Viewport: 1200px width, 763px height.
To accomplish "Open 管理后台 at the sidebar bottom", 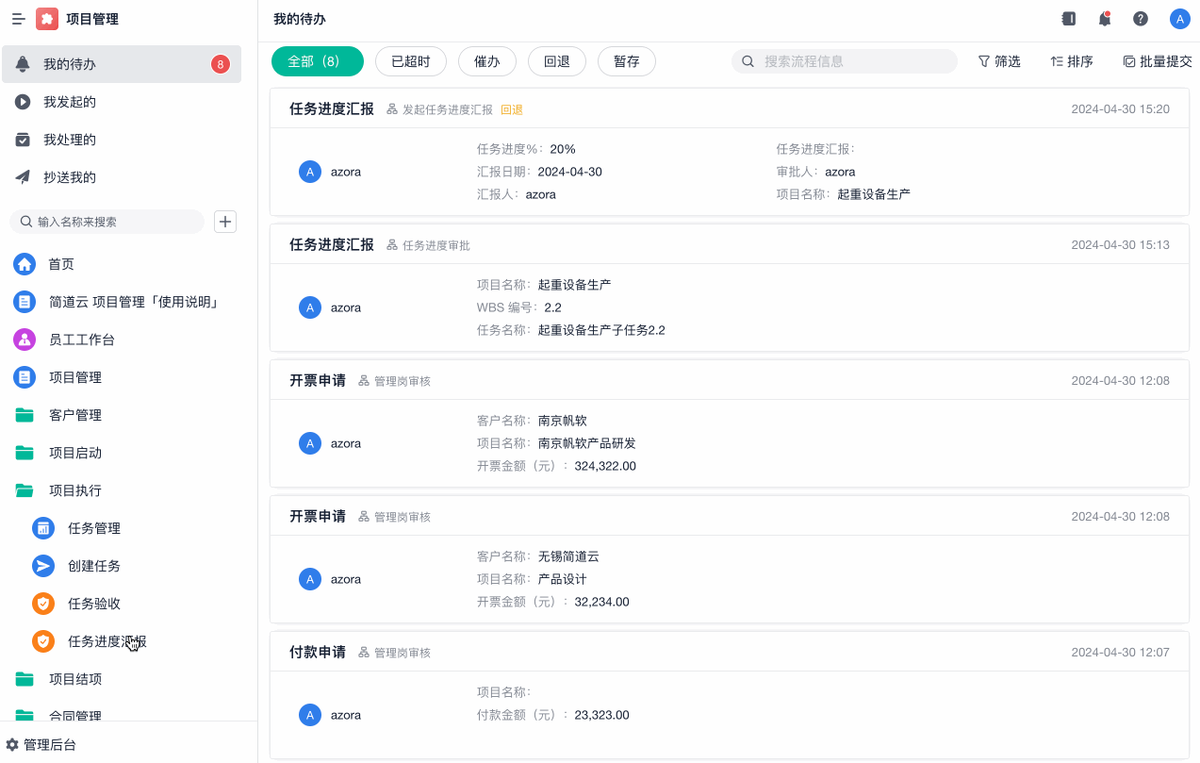I will (49, 745).
